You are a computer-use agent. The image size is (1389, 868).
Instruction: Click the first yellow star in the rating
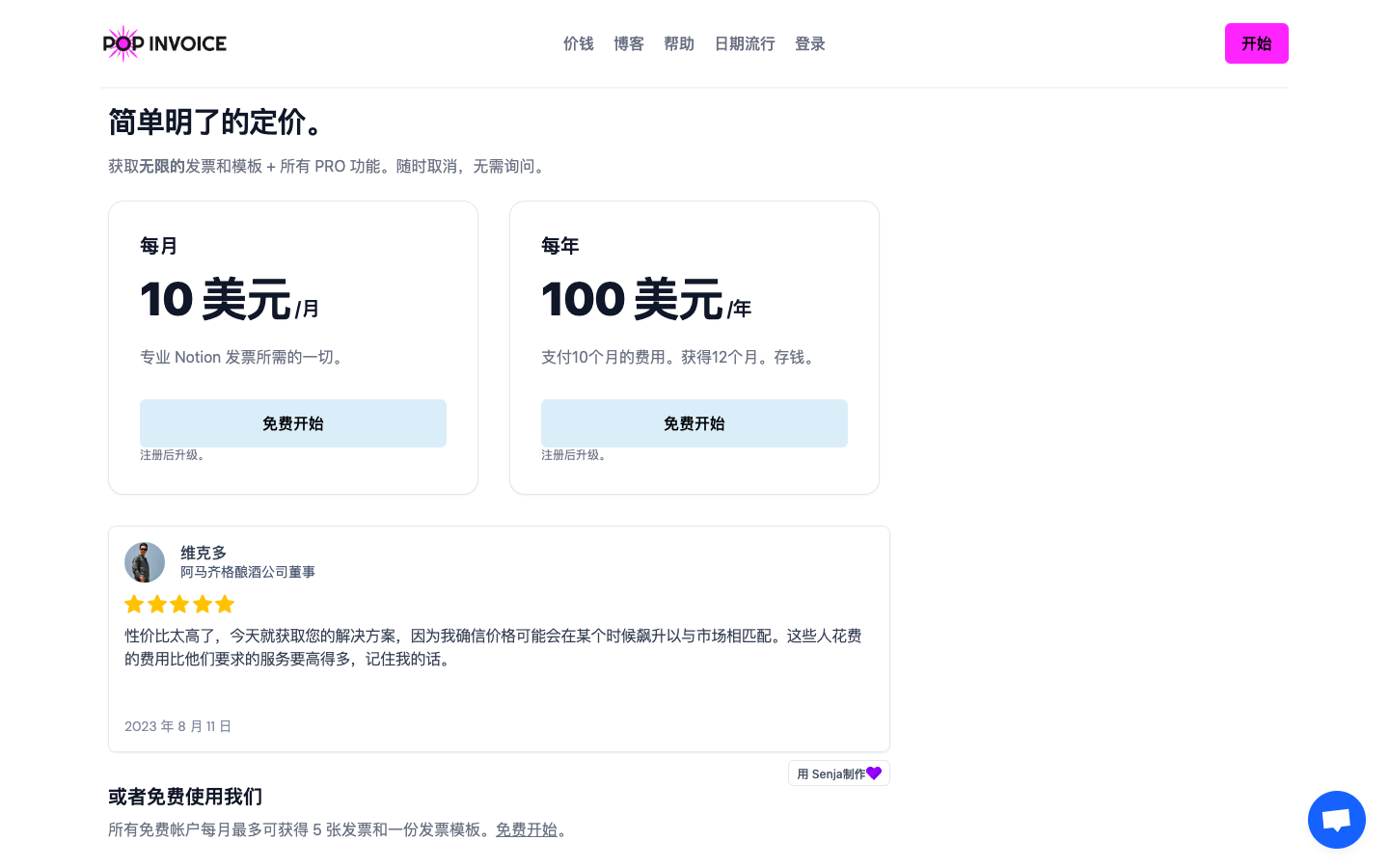pos(134,604)
